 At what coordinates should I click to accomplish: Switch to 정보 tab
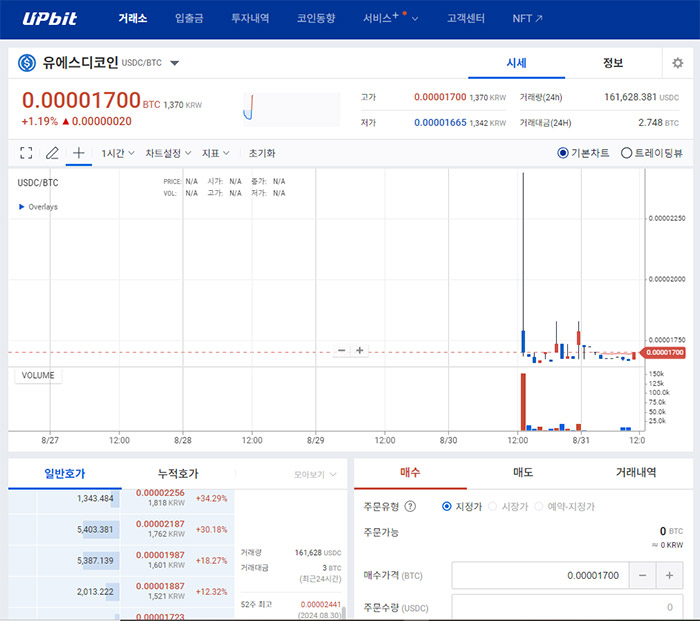pos(613,63)
